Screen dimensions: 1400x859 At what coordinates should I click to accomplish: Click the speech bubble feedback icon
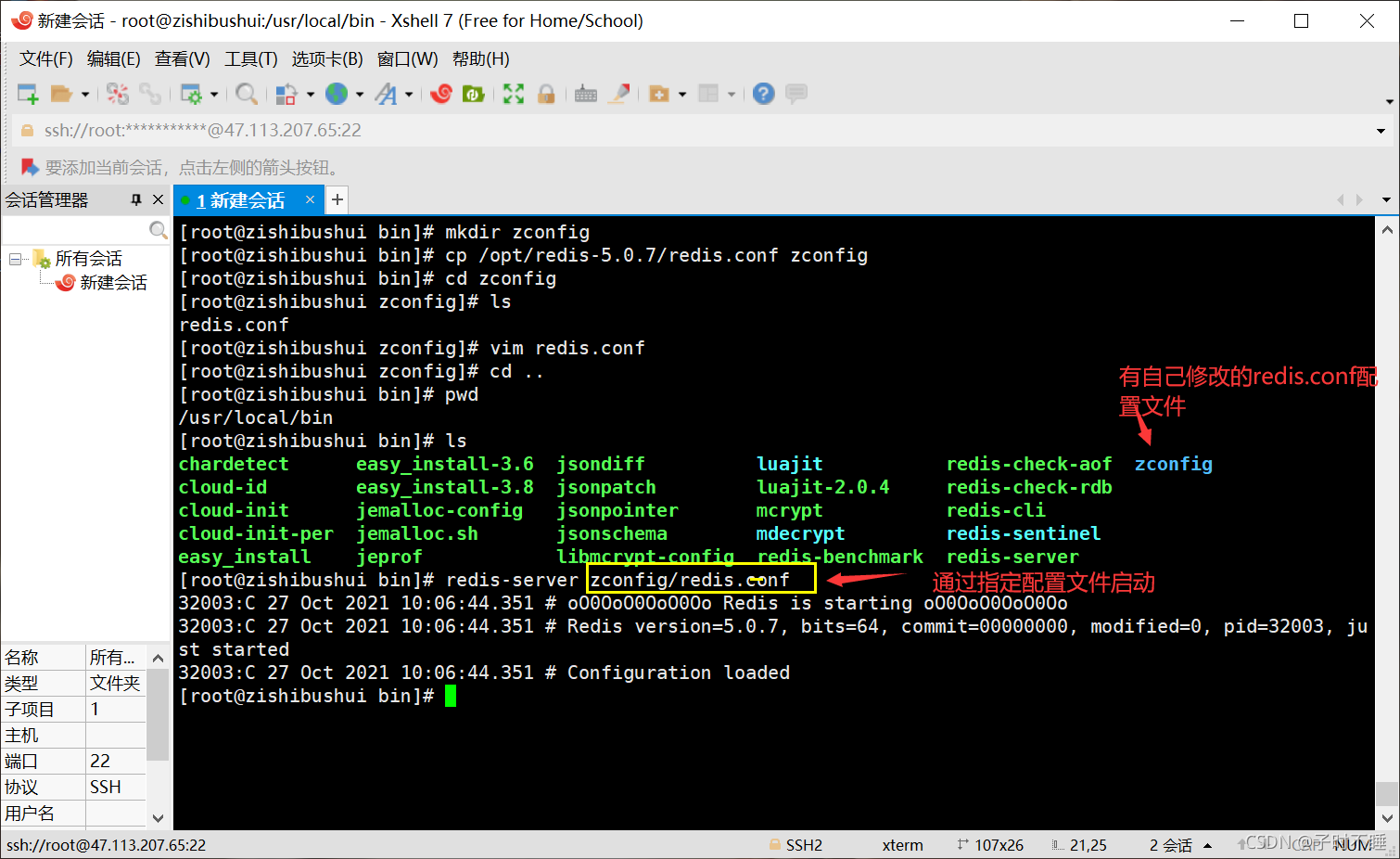(796, 94)
